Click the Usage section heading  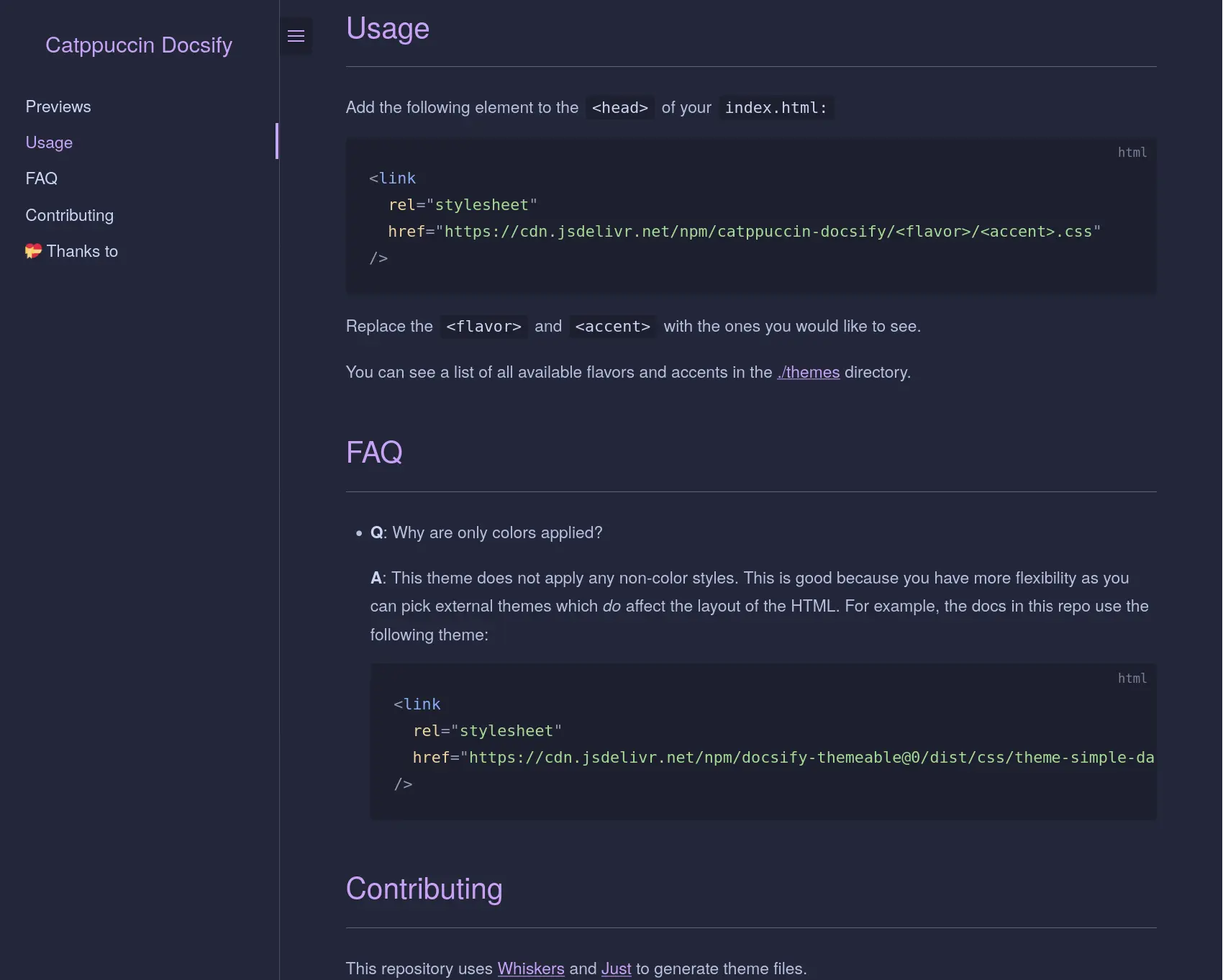pyautogui.click(x=388, y=29)
